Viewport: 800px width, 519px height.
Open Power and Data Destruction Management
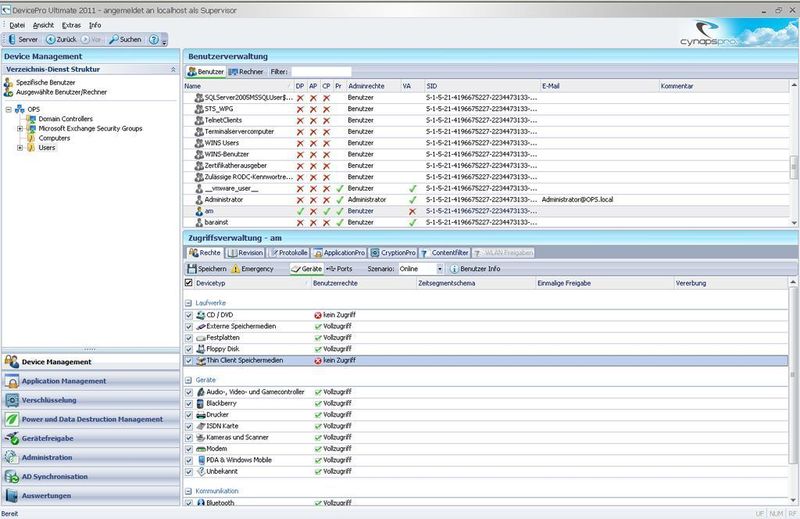(x=91, y=419)
